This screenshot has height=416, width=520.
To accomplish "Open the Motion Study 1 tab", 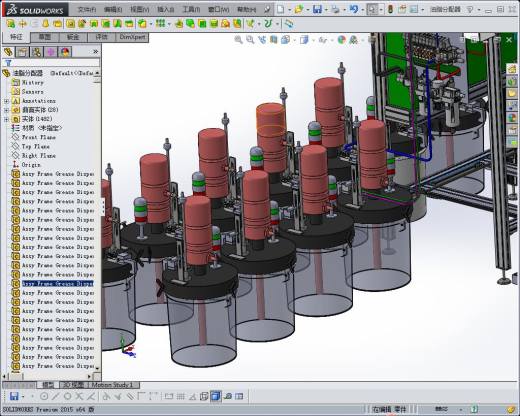I will tap(112, 385).
